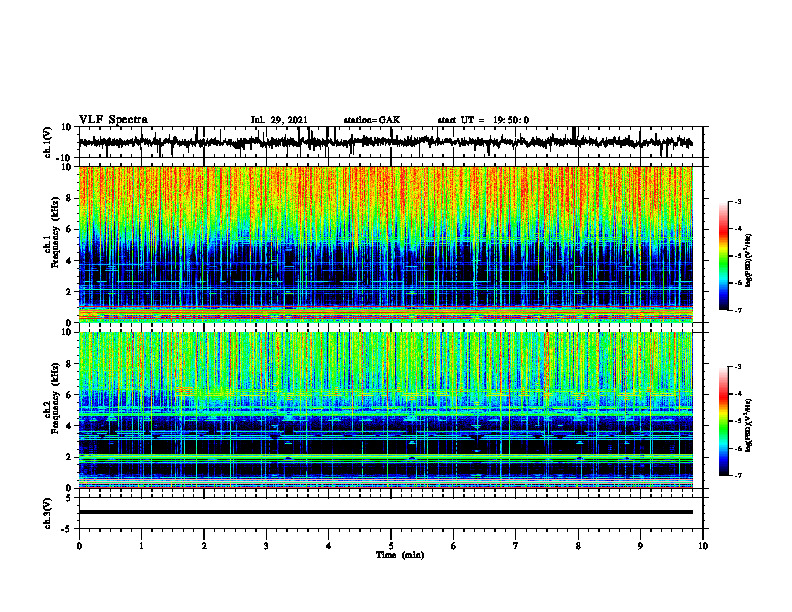Image resolution: width=792 pixels, height=612 pixels.
Task: Click the "VLF Spectra" plot title
Action: point(113,120)
